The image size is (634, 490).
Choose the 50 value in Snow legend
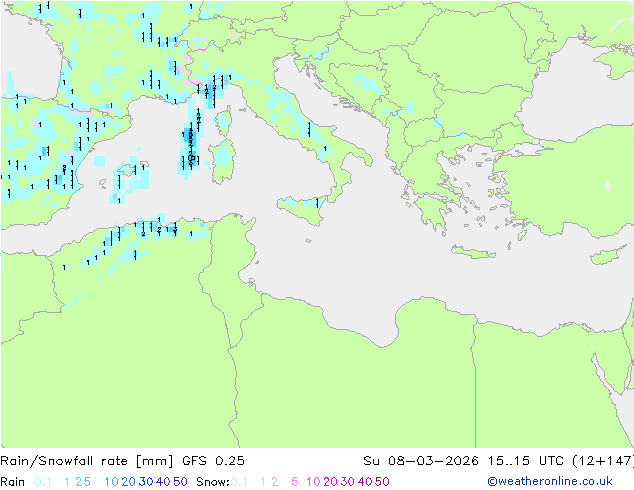pos(382,482)
